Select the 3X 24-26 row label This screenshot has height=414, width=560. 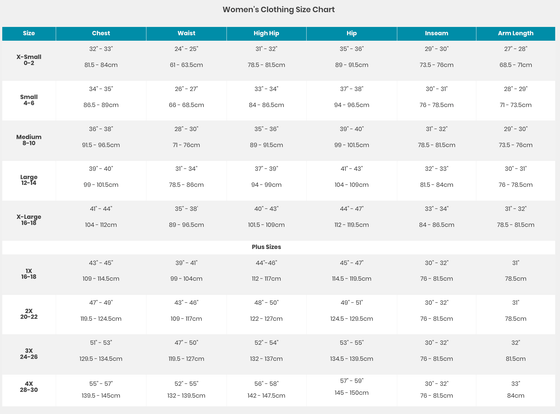(29, 354)
